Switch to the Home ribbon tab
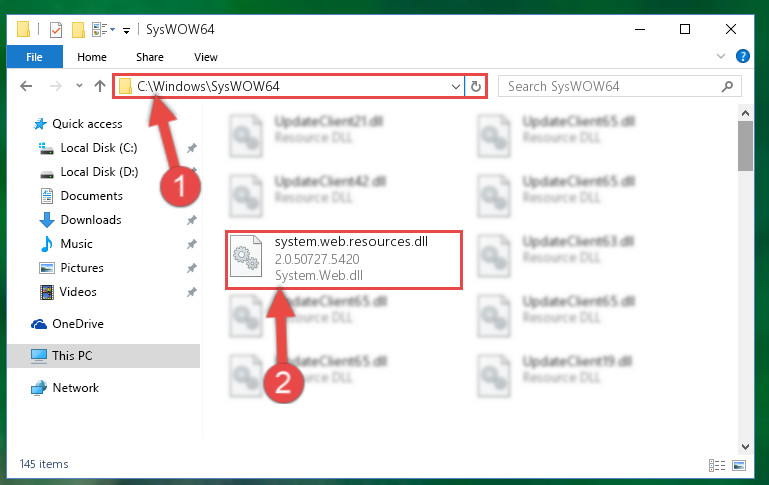 point(92,57)
